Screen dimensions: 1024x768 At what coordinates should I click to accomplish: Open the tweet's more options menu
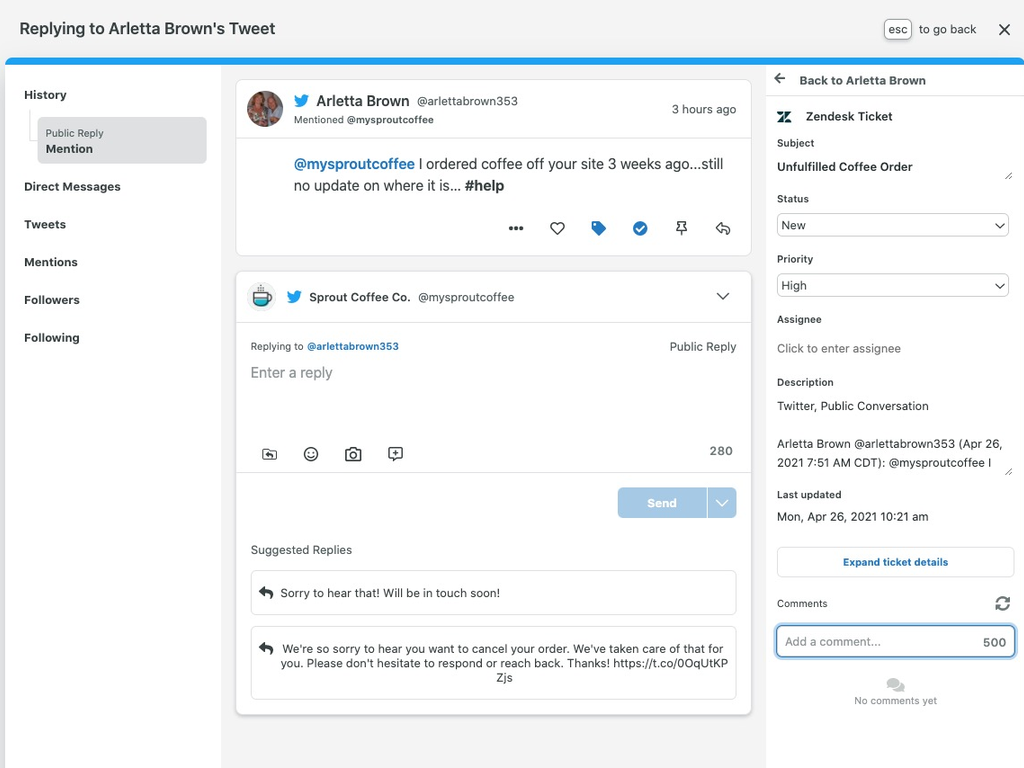tap(516, 228)
